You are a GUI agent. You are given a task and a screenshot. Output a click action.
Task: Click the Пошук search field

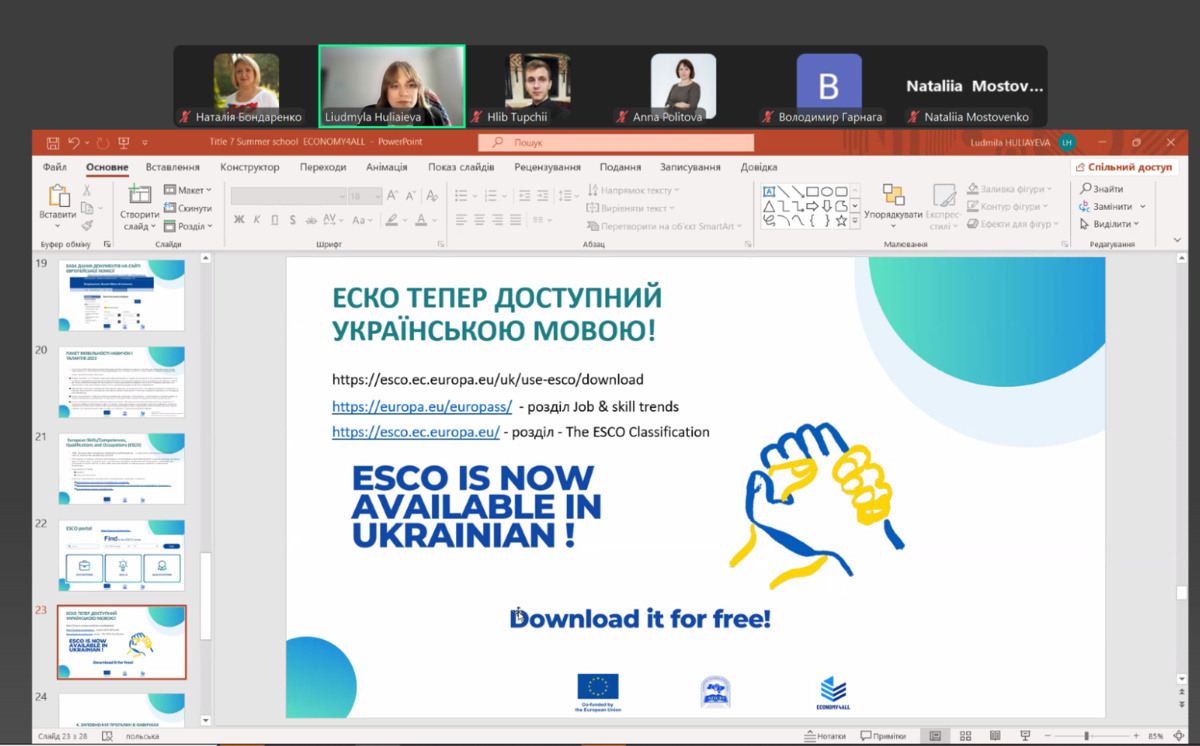click(x=616, y=143)
